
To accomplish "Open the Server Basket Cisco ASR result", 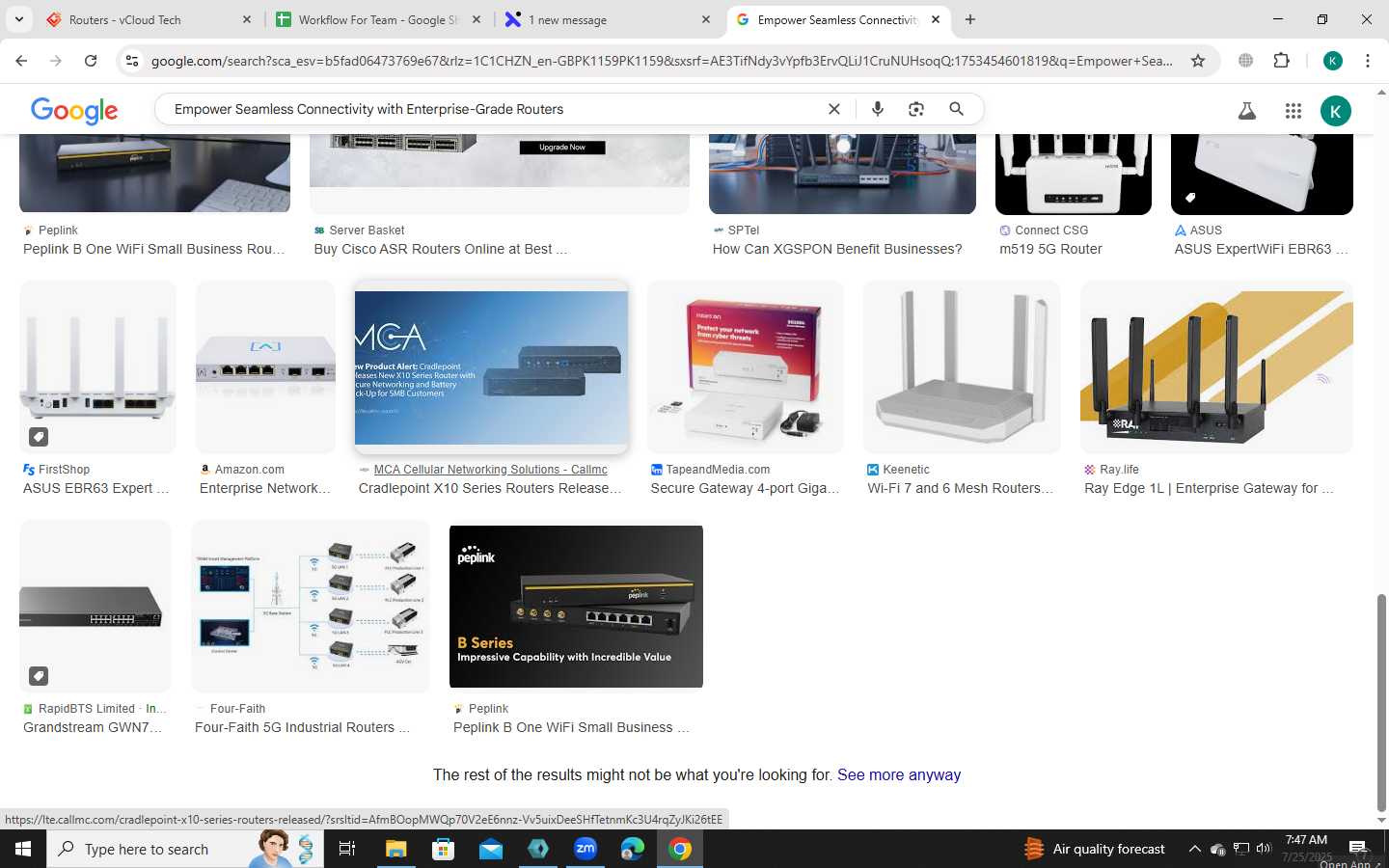I will click(440, 249).
